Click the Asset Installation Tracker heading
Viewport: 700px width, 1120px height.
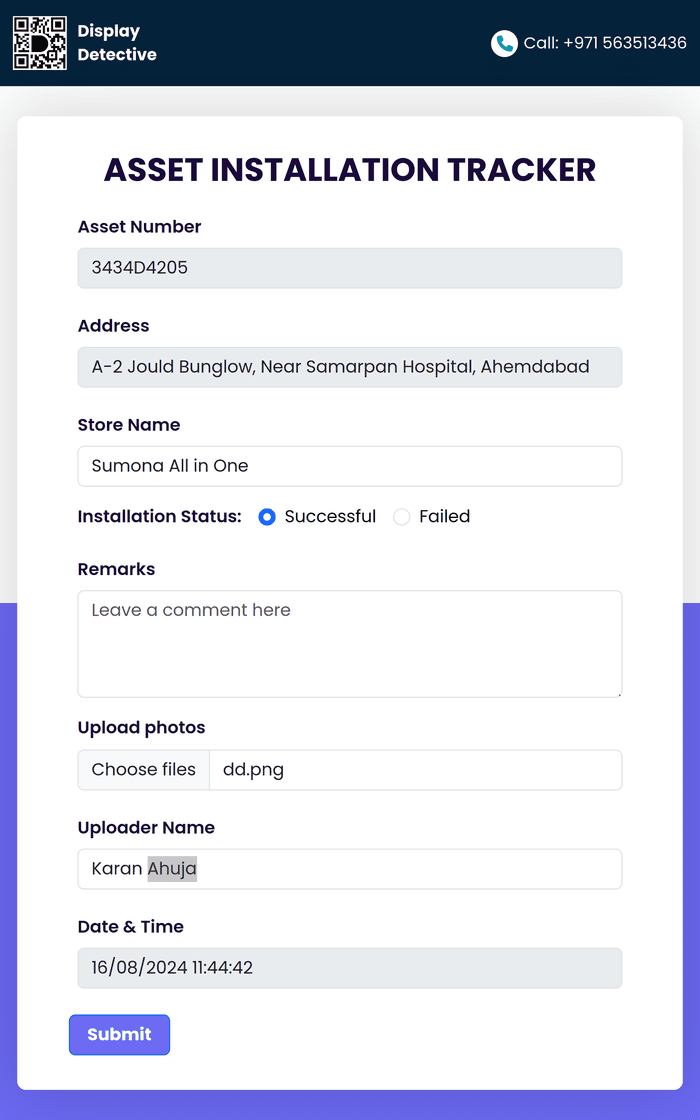click(x=350, y=170)
